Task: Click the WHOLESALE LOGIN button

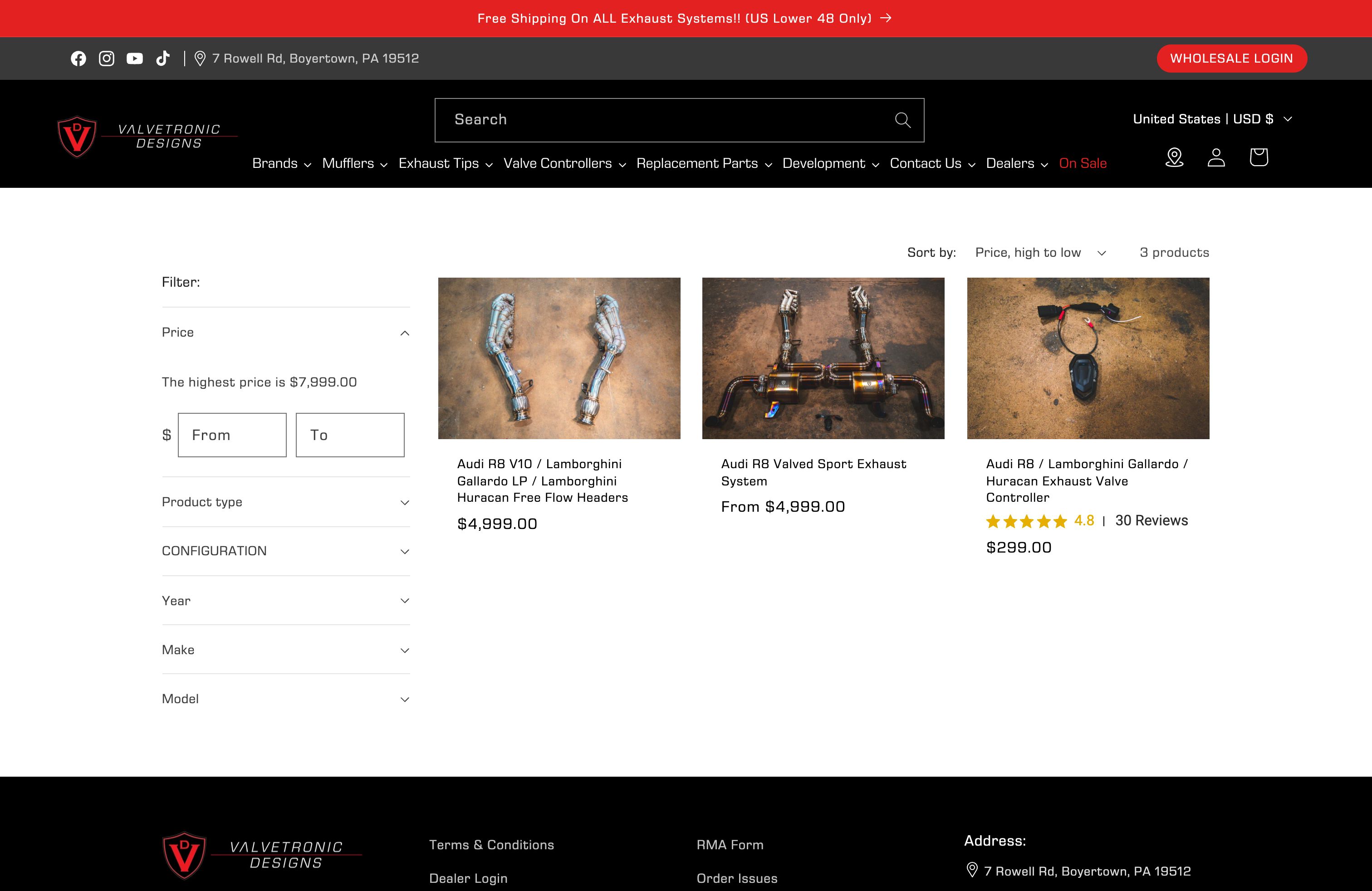Action: point(1231,58)
